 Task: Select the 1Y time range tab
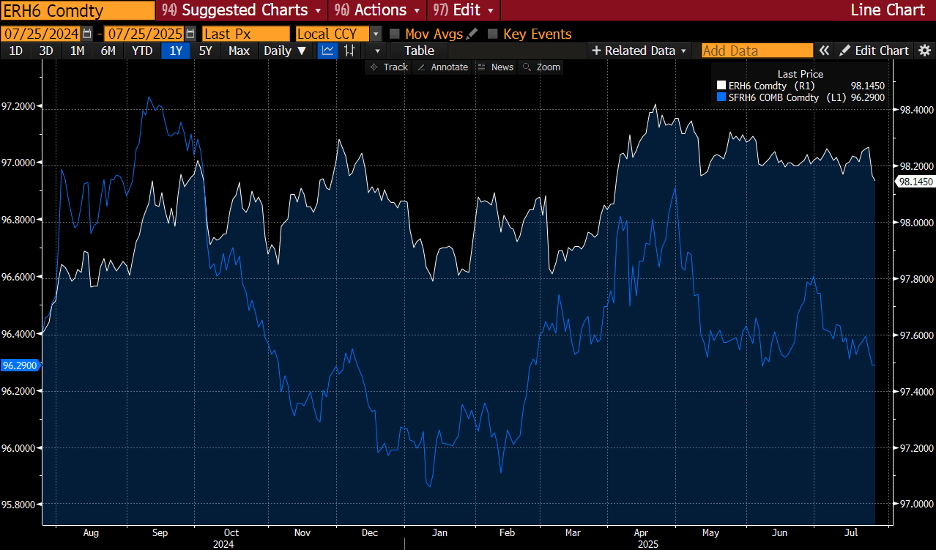click(x=176, y=51)
